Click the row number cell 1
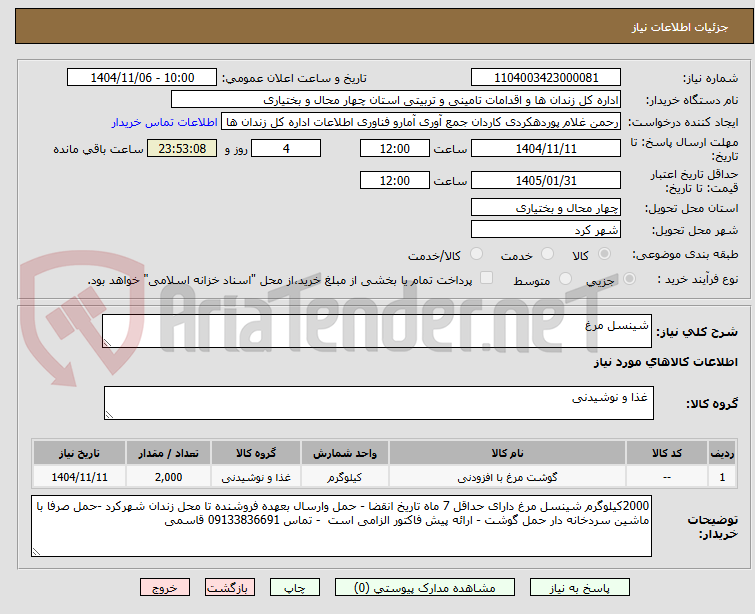The height and width of the screenshot is (614, 755). tap(722, 477)
